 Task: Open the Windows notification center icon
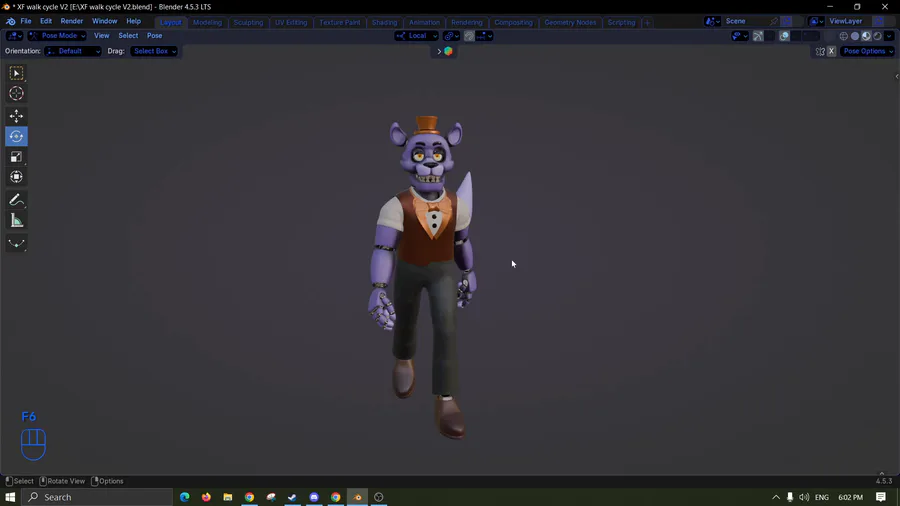(881, 497)
